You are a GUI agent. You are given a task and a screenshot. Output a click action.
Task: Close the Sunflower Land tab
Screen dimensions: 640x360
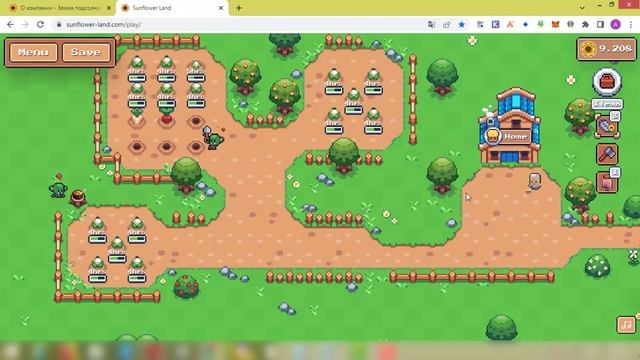[221, 8]
